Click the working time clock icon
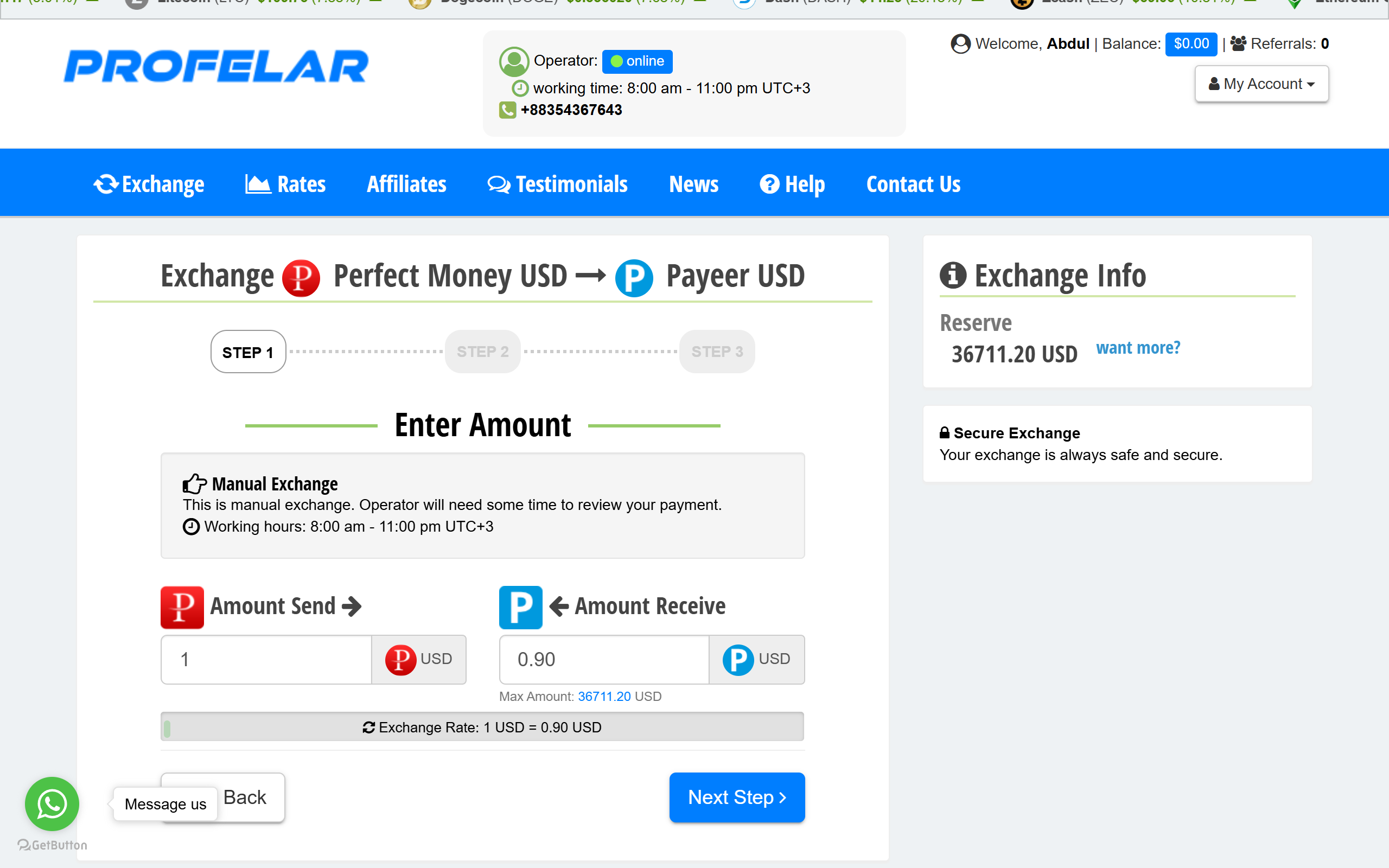This screenshot has width=1389, height=868. [520, 88]
